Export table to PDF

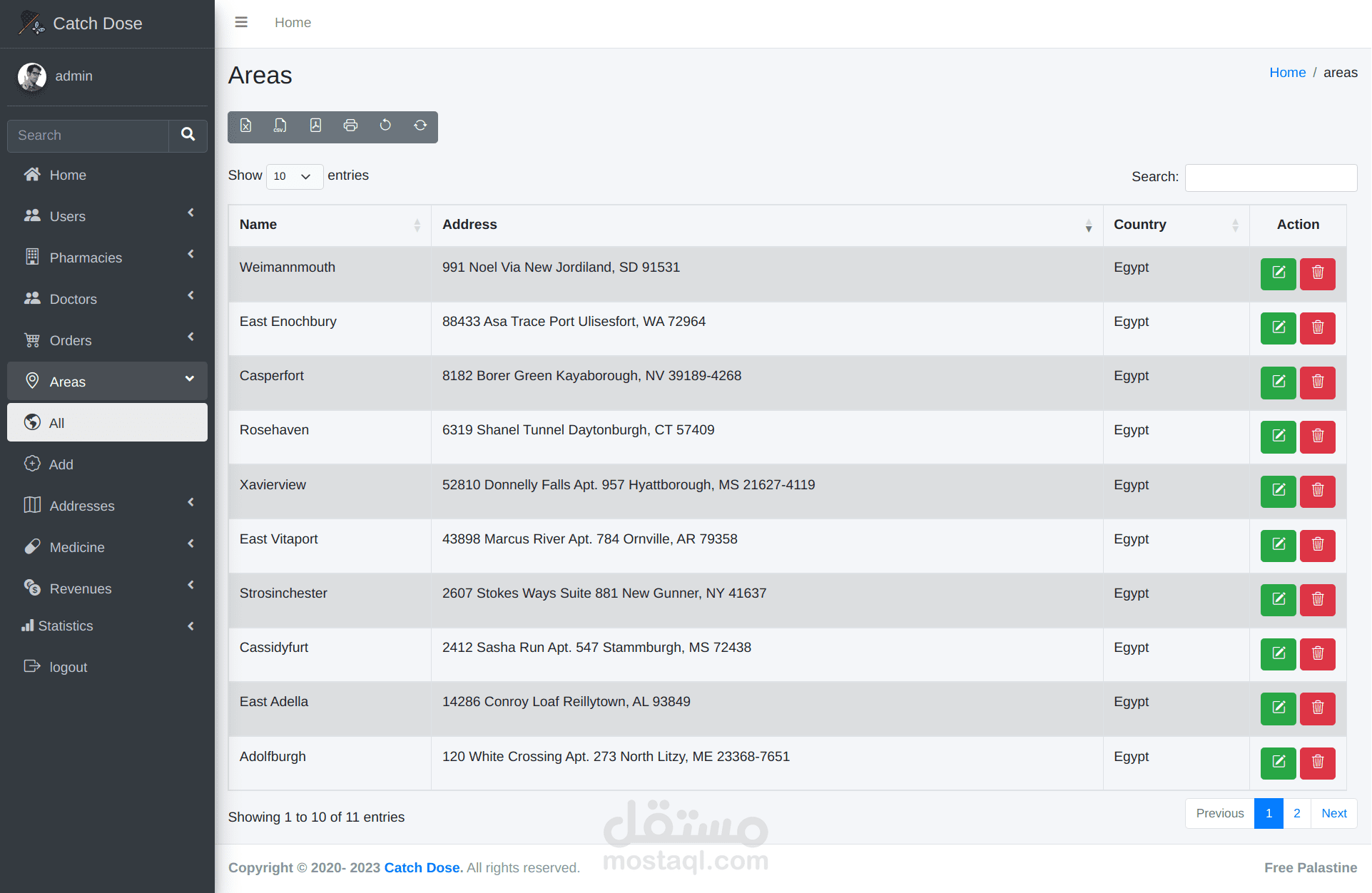click(x=315, y=126)
